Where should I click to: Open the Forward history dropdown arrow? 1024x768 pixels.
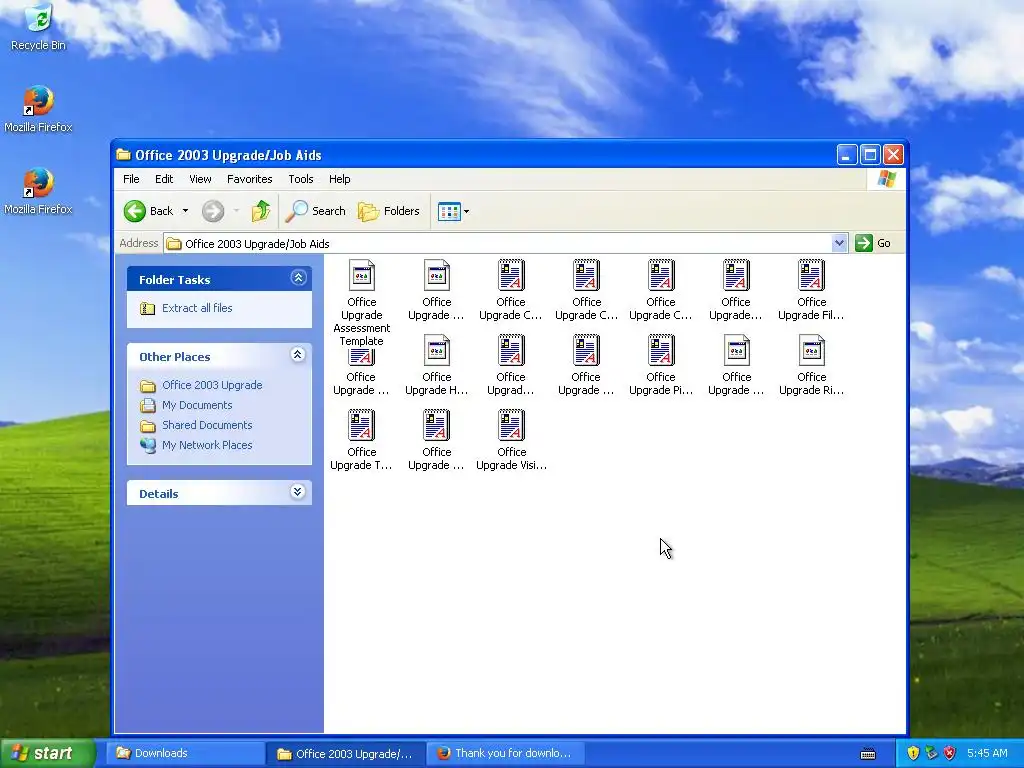click(236, 211)
